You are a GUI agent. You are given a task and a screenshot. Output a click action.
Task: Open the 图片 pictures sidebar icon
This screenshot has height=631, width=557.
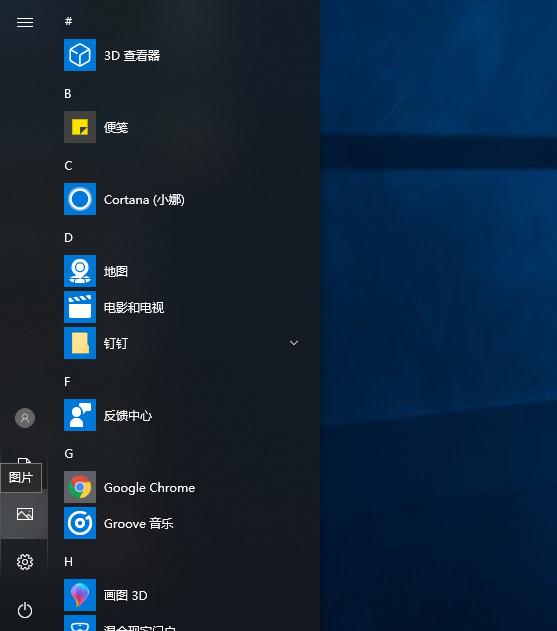click(x=25, y=514)
